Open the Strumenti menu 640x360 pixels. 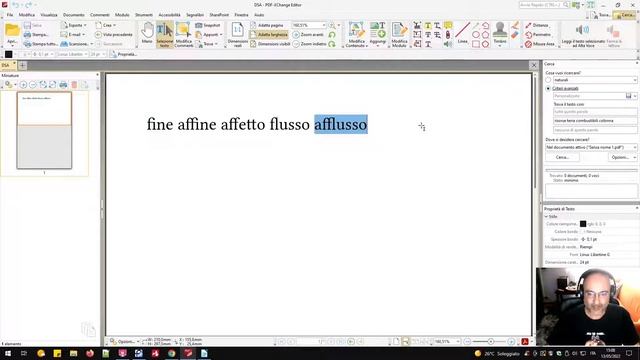[x=144, y=15]
